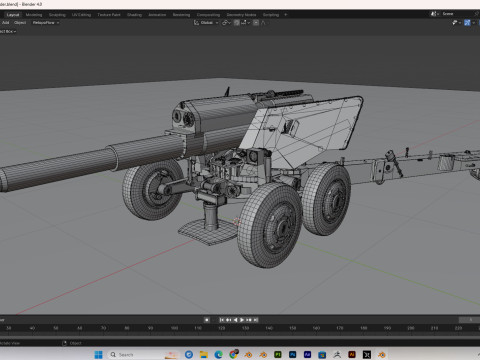Open the Compositing workspace tab
This screenshot has height=360, width=480.
208,15
